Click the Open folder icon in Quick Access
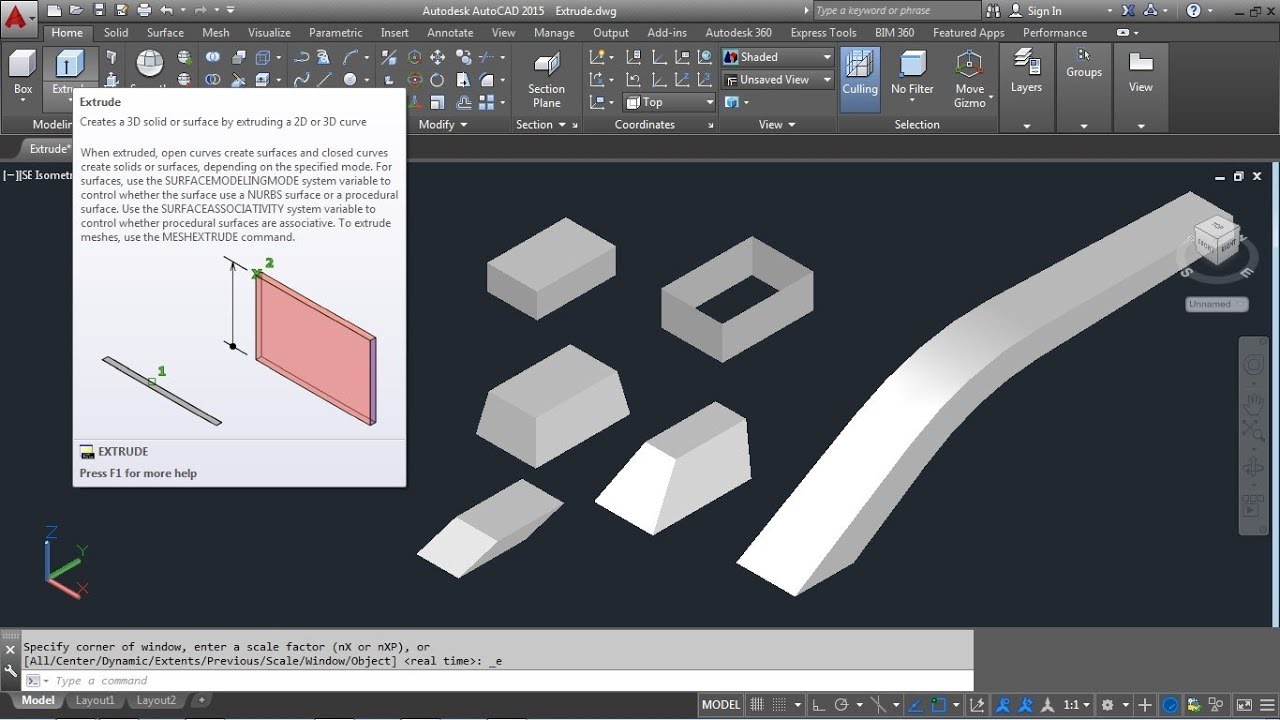The image size is (1280, 720). pyautogui.click(x=76, y=11)
